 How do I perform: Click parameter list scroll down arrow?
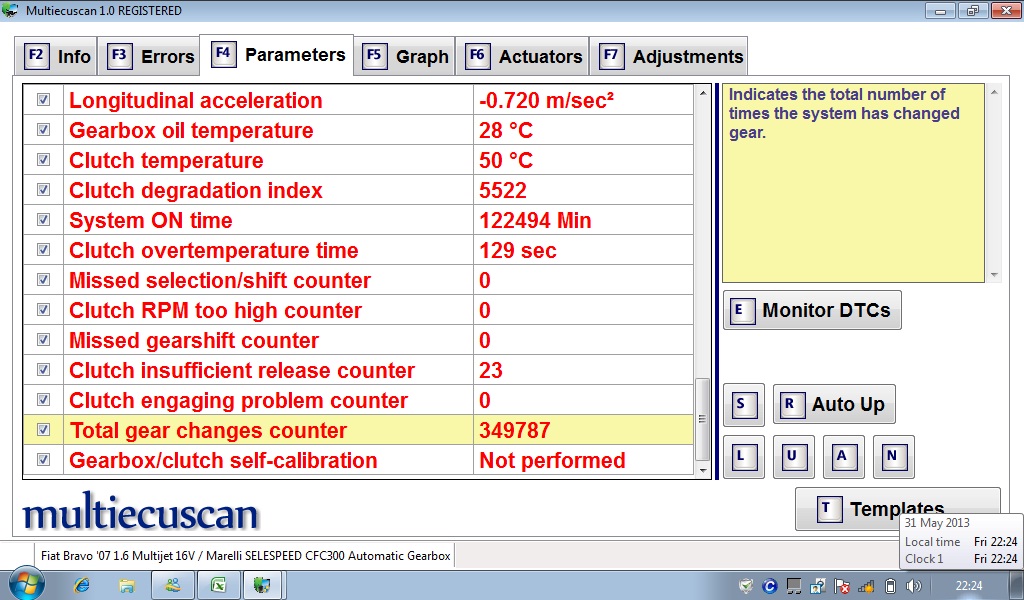coord(703,470)
